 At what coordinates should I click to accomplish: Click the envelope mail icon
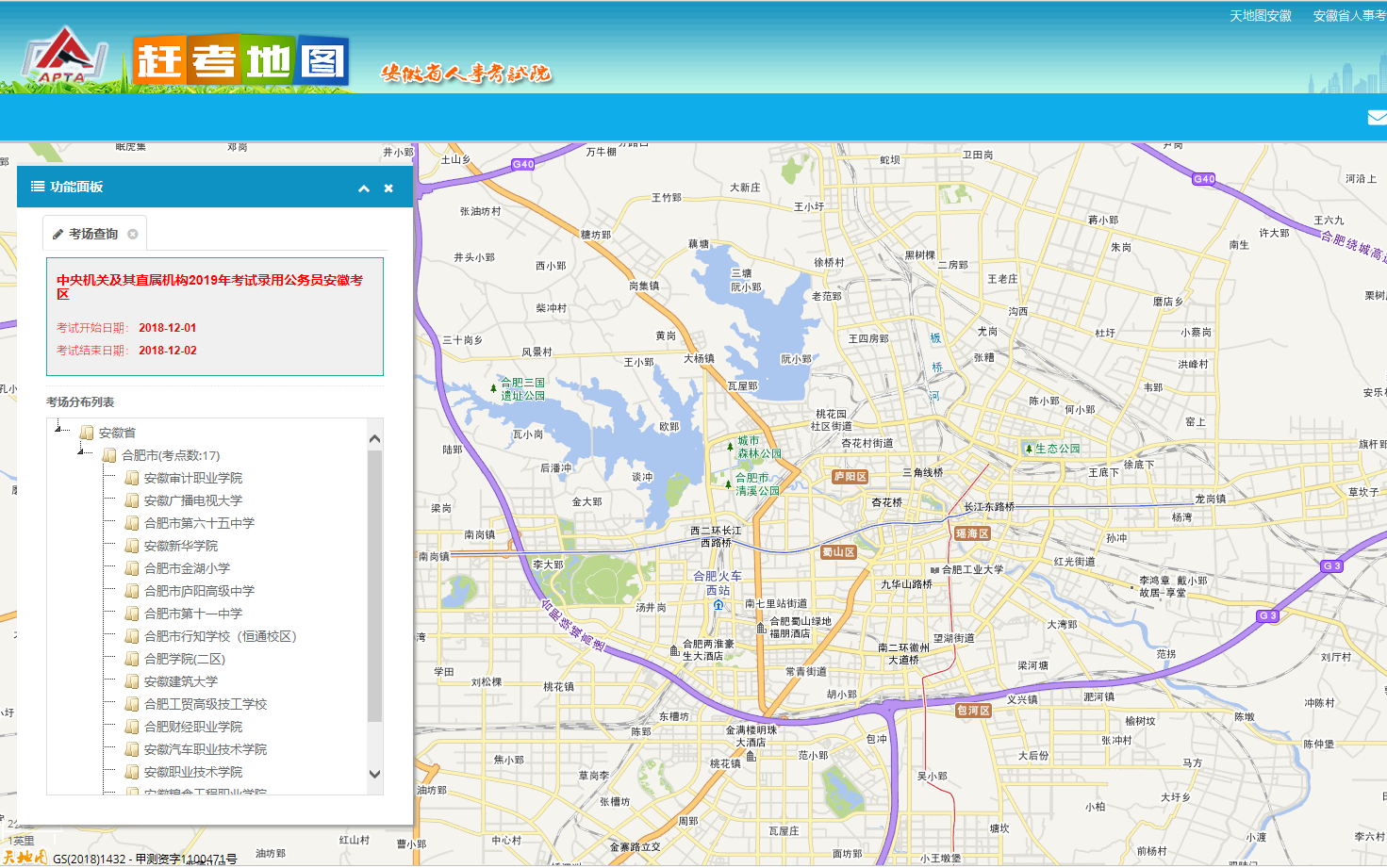pyautogui.click(x=1378, y=118)
